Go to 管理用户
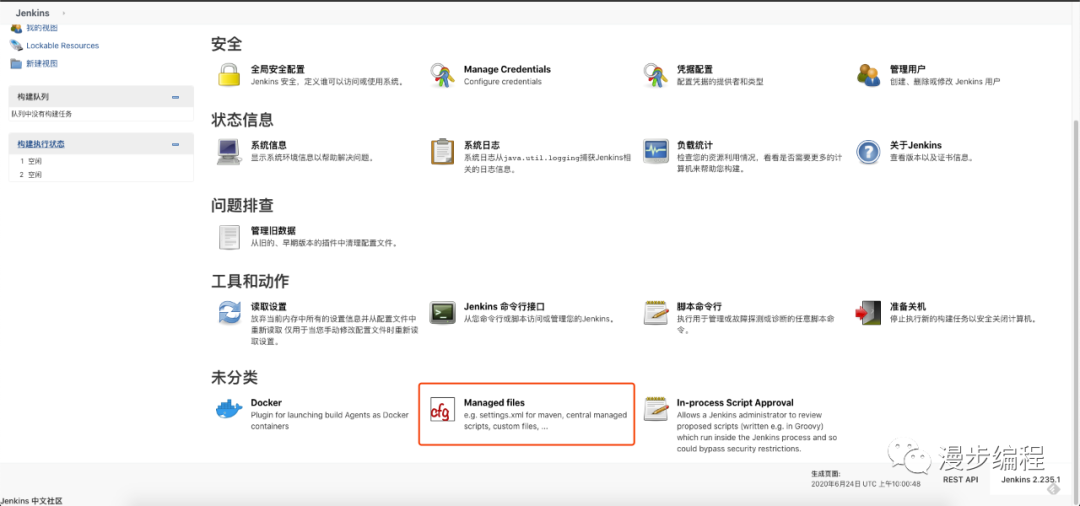This screenshot has width=1080, height=506. click(x=907, y=70)
